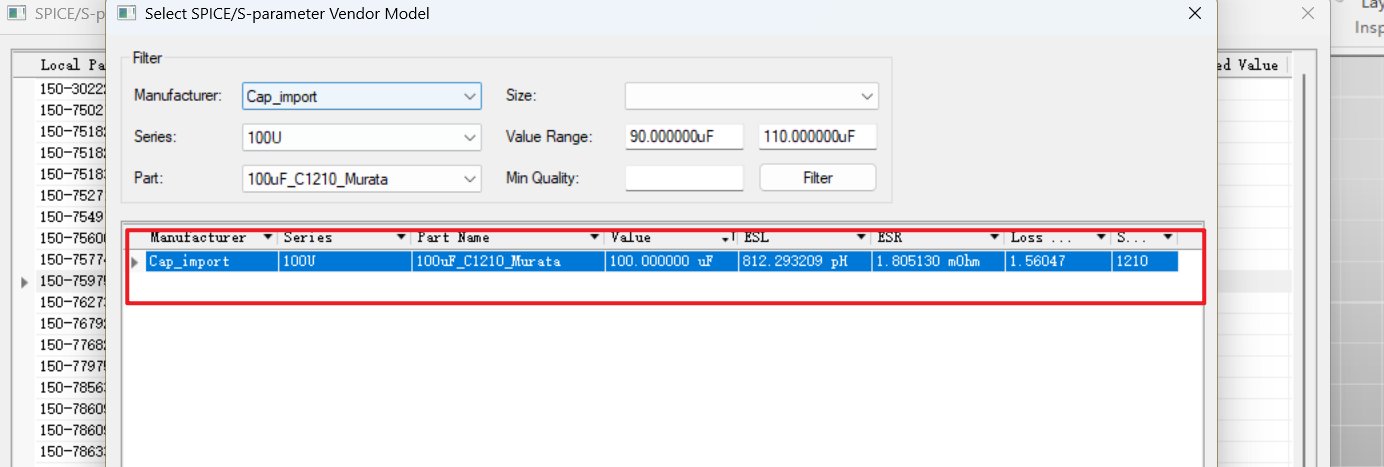Click the 100.000000 uF value cell
1384x467 pixels.
[671, 261]
